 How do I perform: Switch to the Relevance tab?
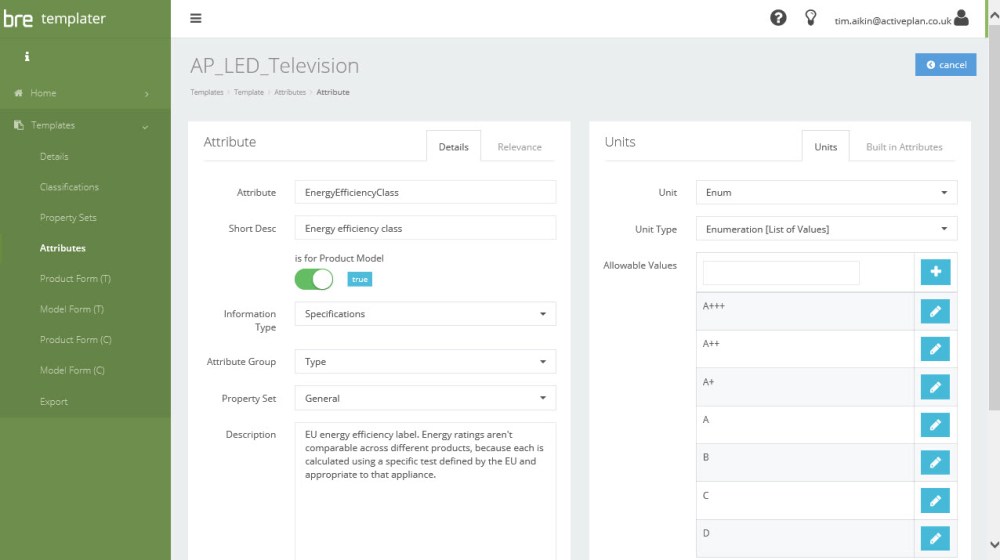tap(519, 147)
